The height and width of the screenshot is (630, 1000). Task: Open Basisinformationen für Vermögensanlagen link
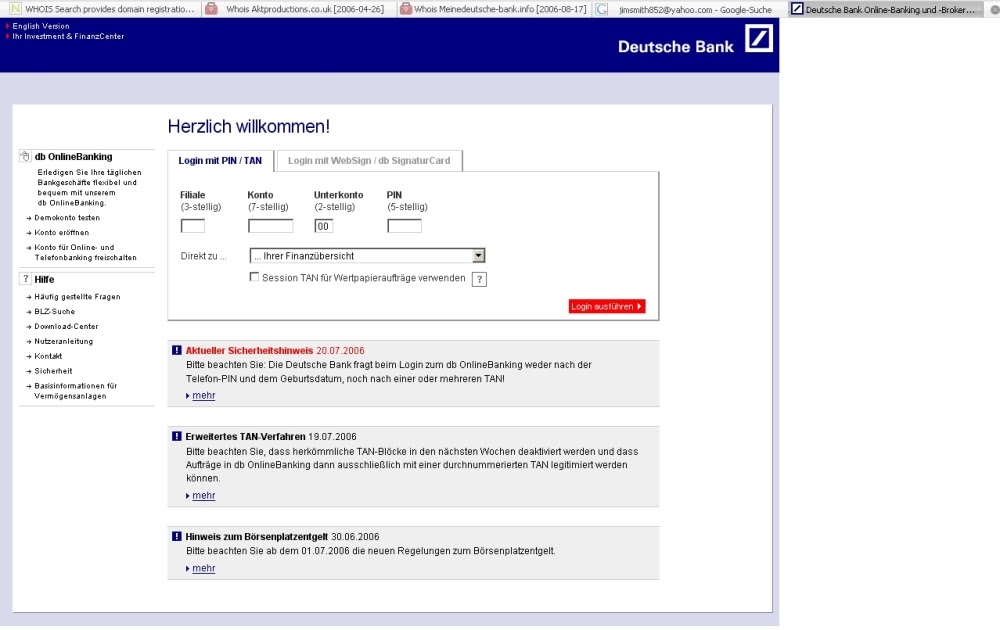tap(76, 391)
